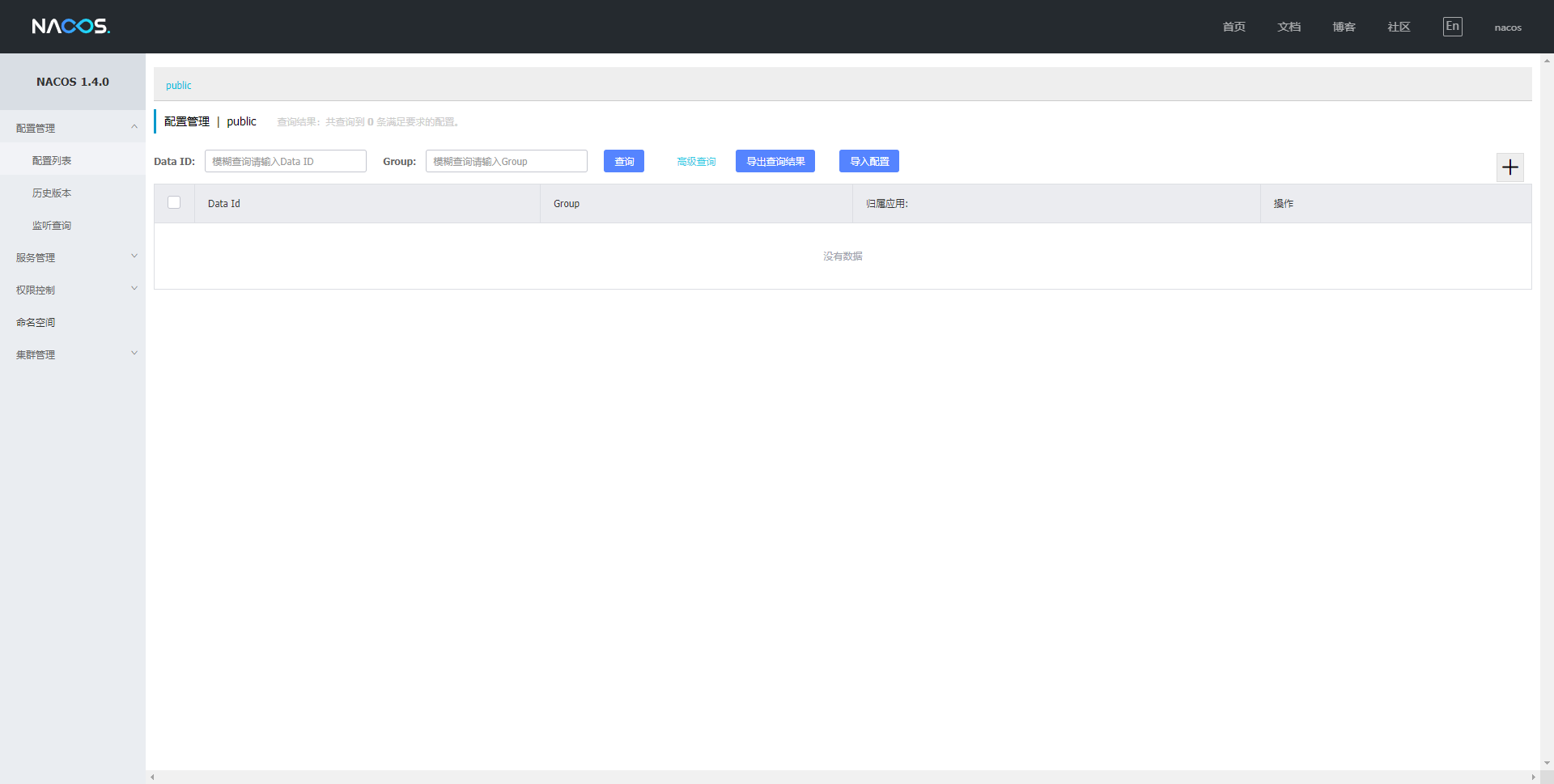
Task: Open the 文档 menu item
Action: pyautogui.click(x=1289, y=26)
